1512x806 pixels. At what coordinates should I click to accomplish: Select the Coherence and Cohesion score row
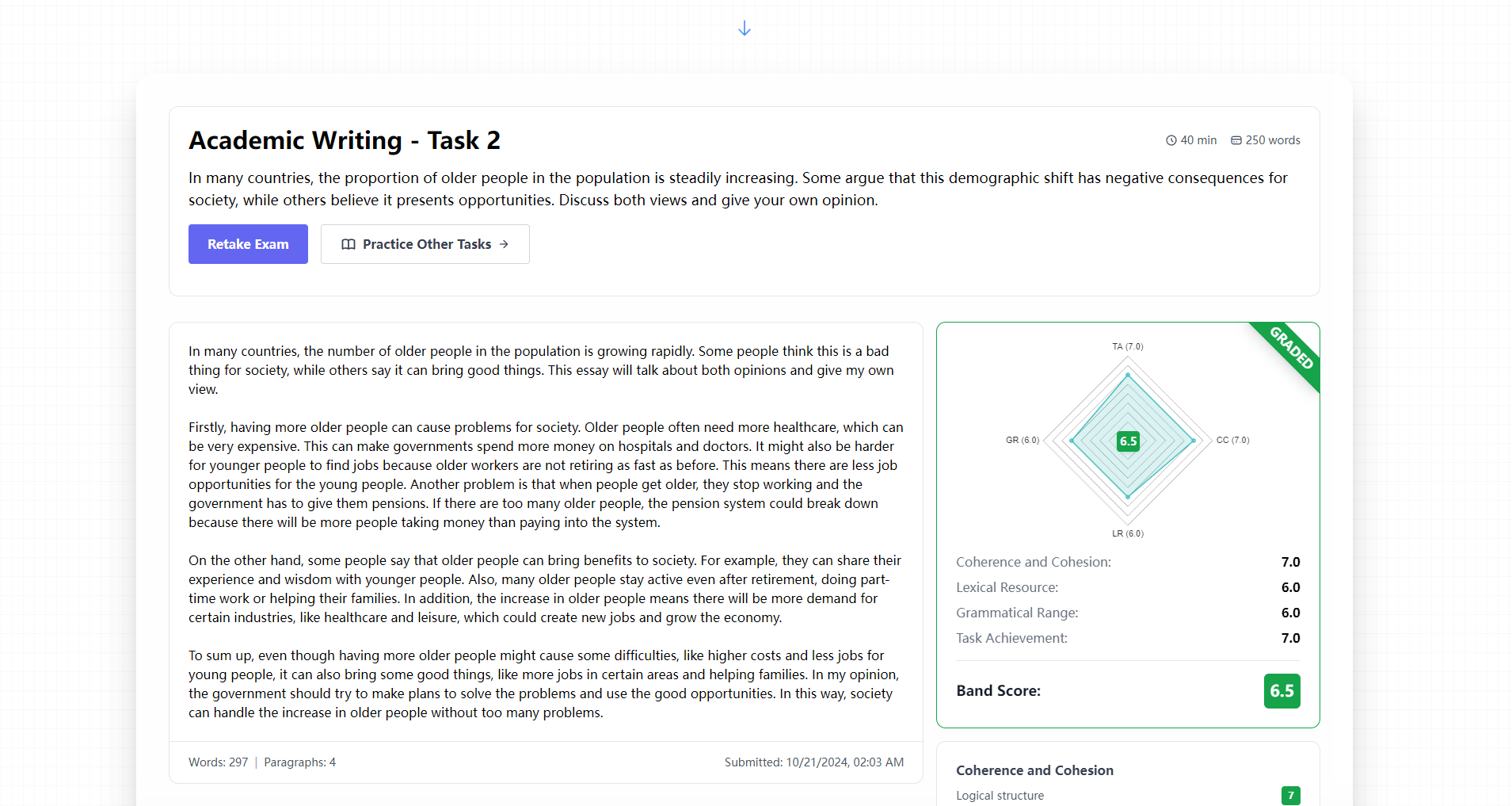tap(1127, 562)
